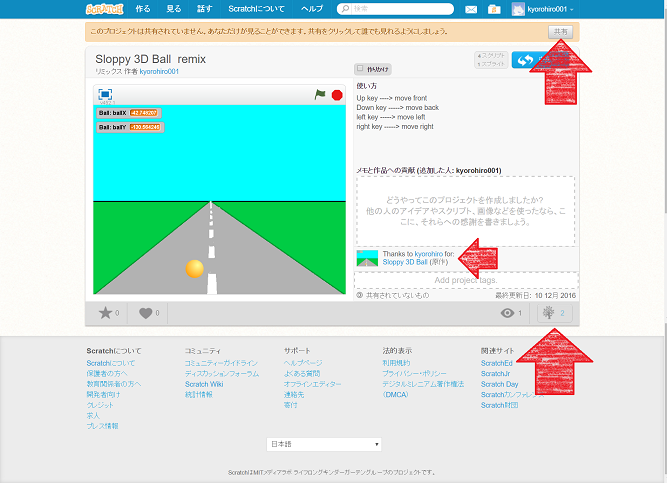Click the 共有 share button
This screenshot has height=483, width=667.
click(560, 32)
